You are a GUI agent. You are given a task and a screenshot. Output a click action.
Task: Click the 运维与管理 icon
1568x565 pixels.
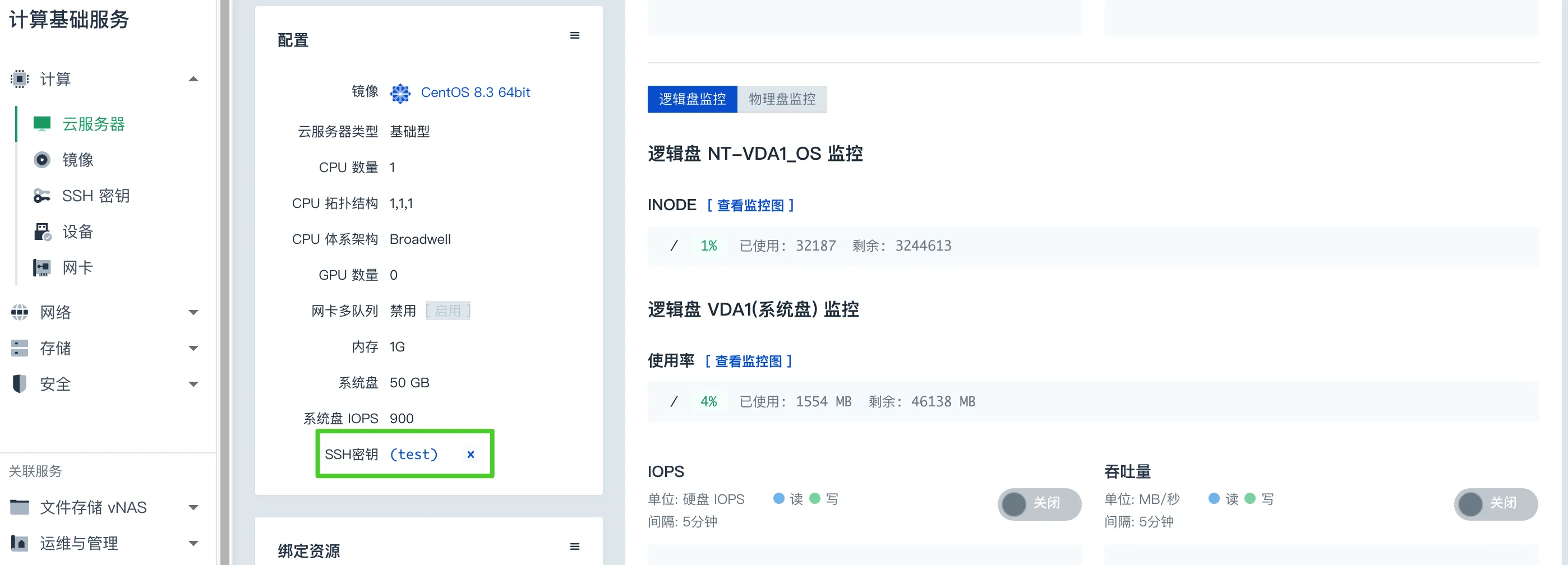(x=20, y=543)
